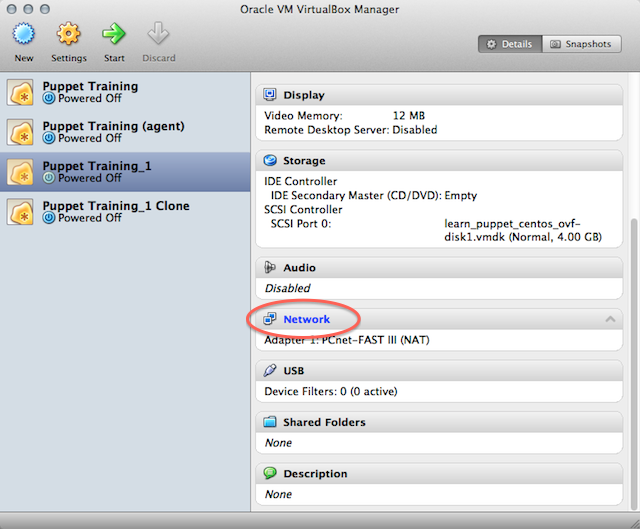This screenshot has width=640, height=529.
Task: Select the Puppet Training VM entry
Action: [x=125, y=92]
